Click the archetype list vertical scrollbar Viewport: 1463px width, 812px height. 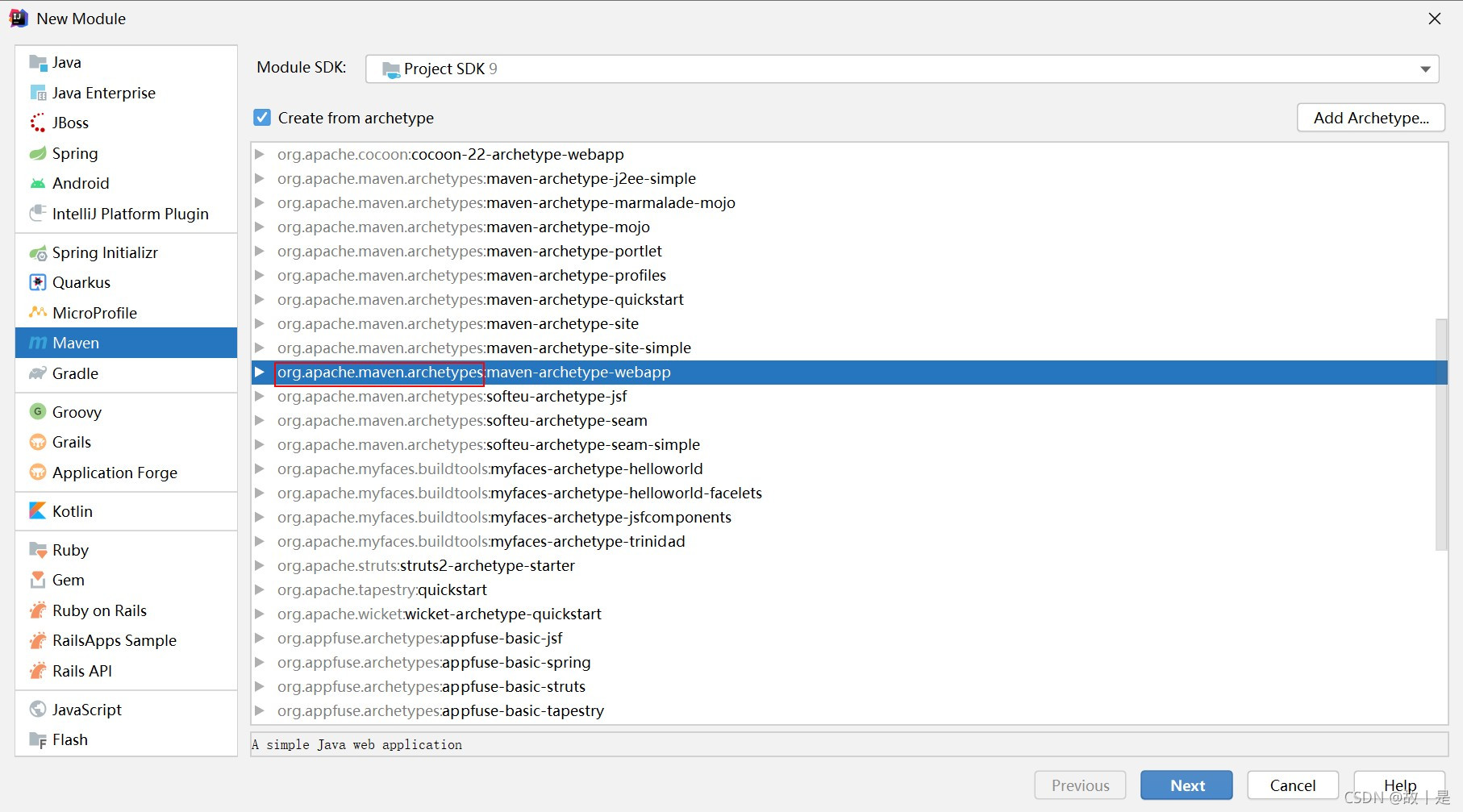pos(1441,435)
